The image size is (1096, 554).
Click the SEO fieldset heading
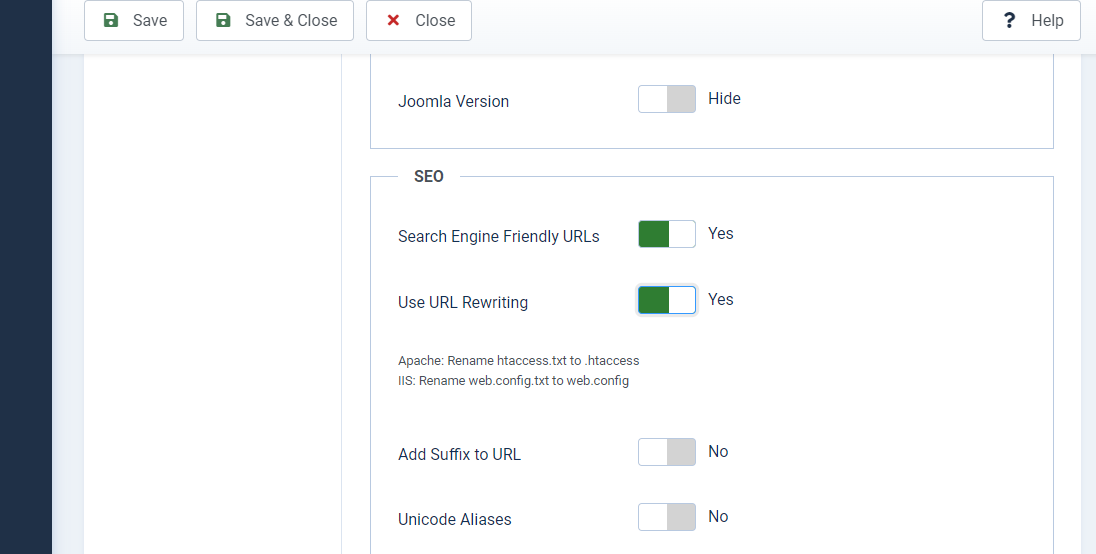click(x=429, y=177)
